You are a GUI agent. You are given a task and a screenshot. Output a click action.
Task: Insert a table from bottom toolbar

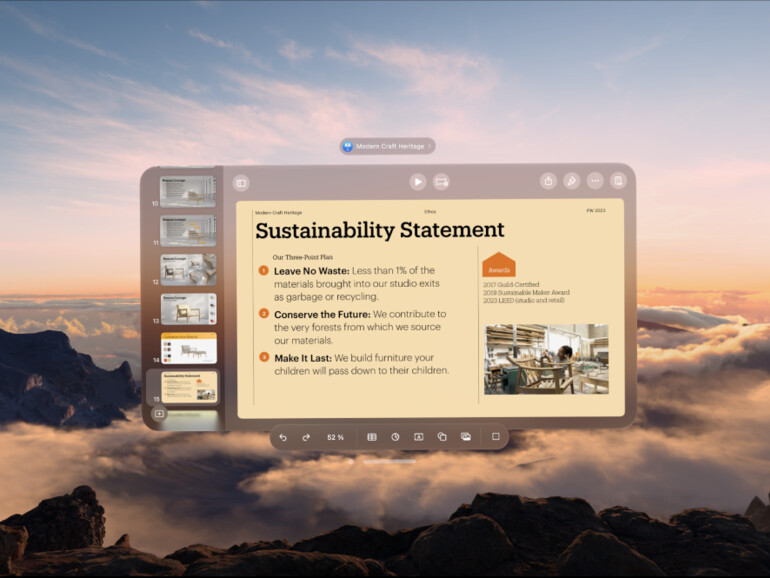coord(372,437)
